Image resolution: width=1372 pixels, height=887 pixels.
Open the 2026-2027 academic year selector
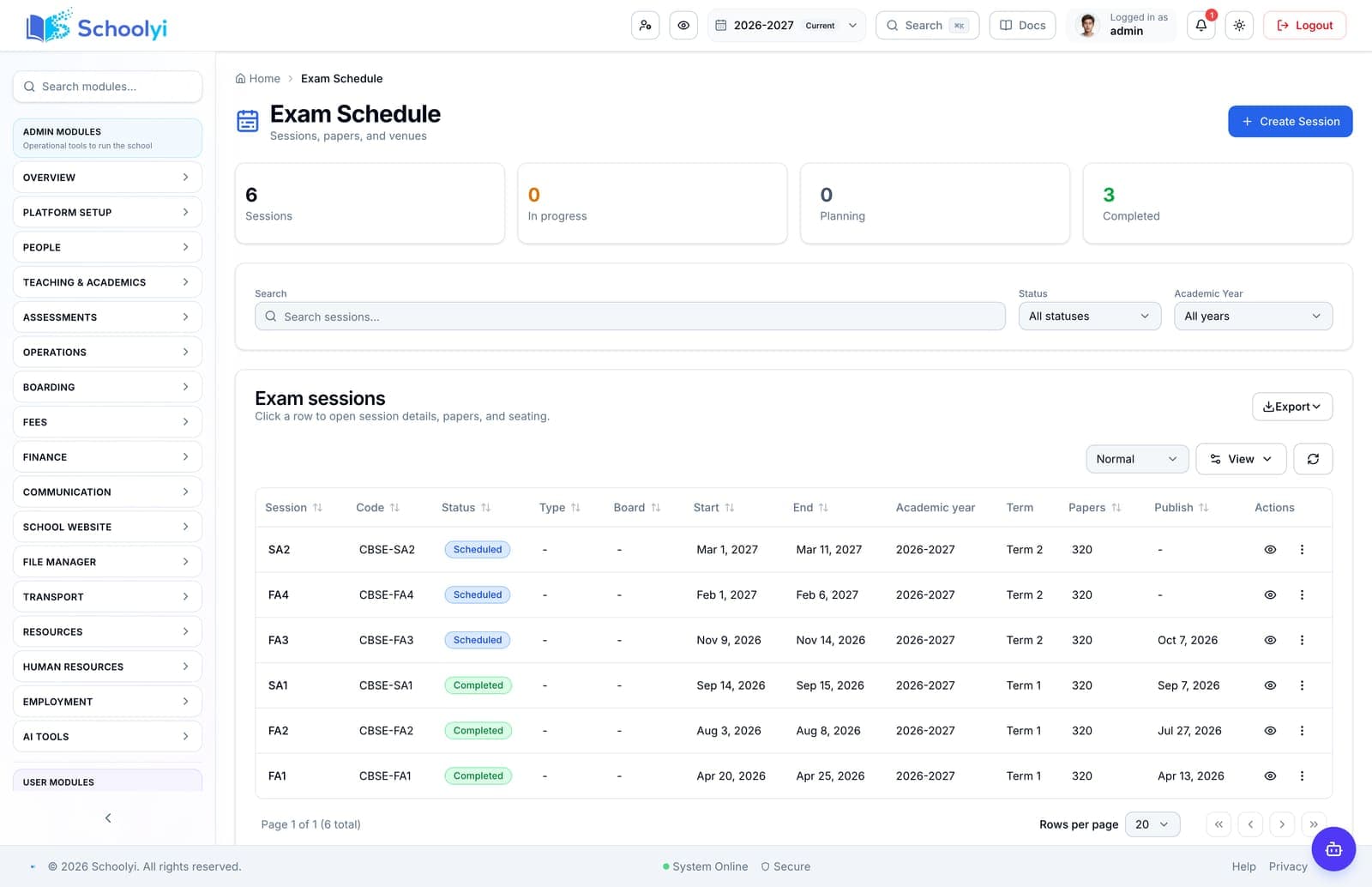[786, 26]
